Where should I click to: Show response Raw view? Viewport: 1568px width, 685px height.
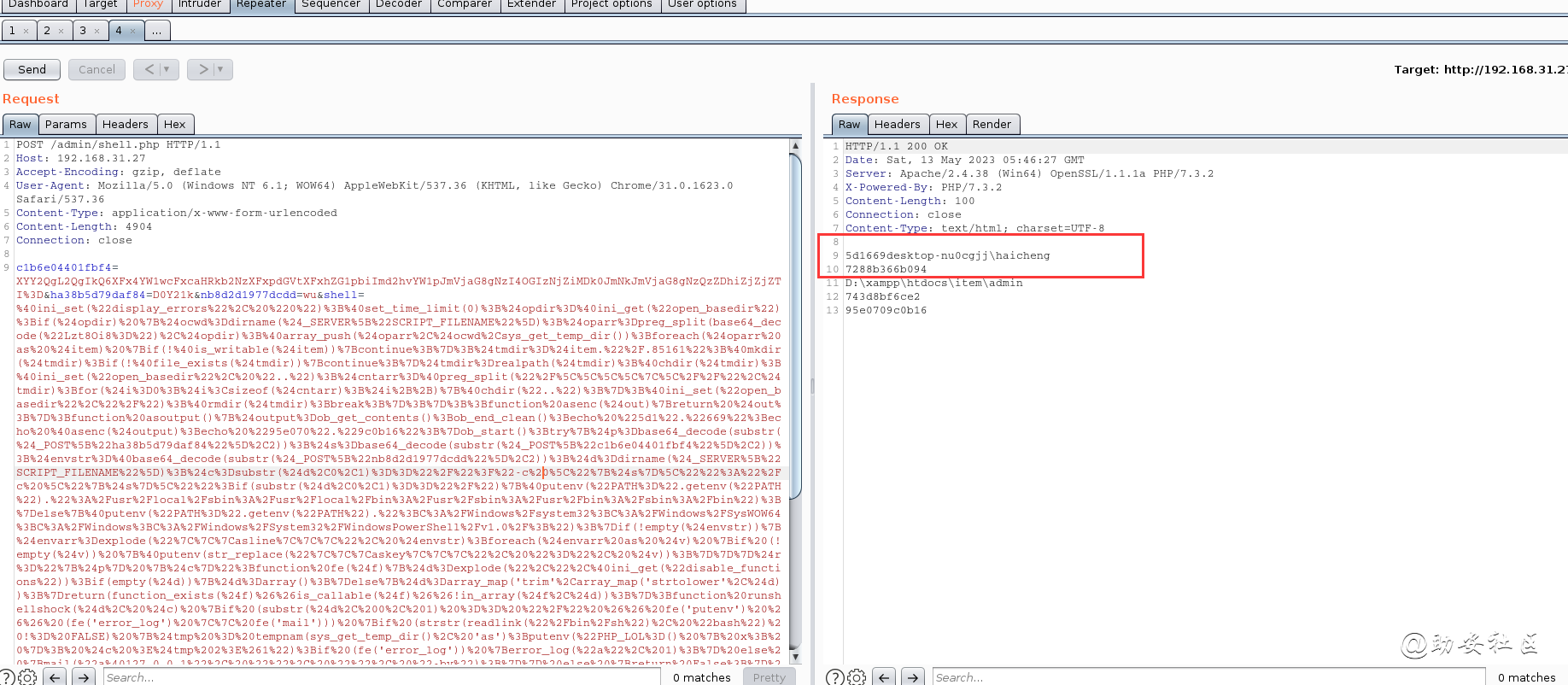tap(849, 124)
